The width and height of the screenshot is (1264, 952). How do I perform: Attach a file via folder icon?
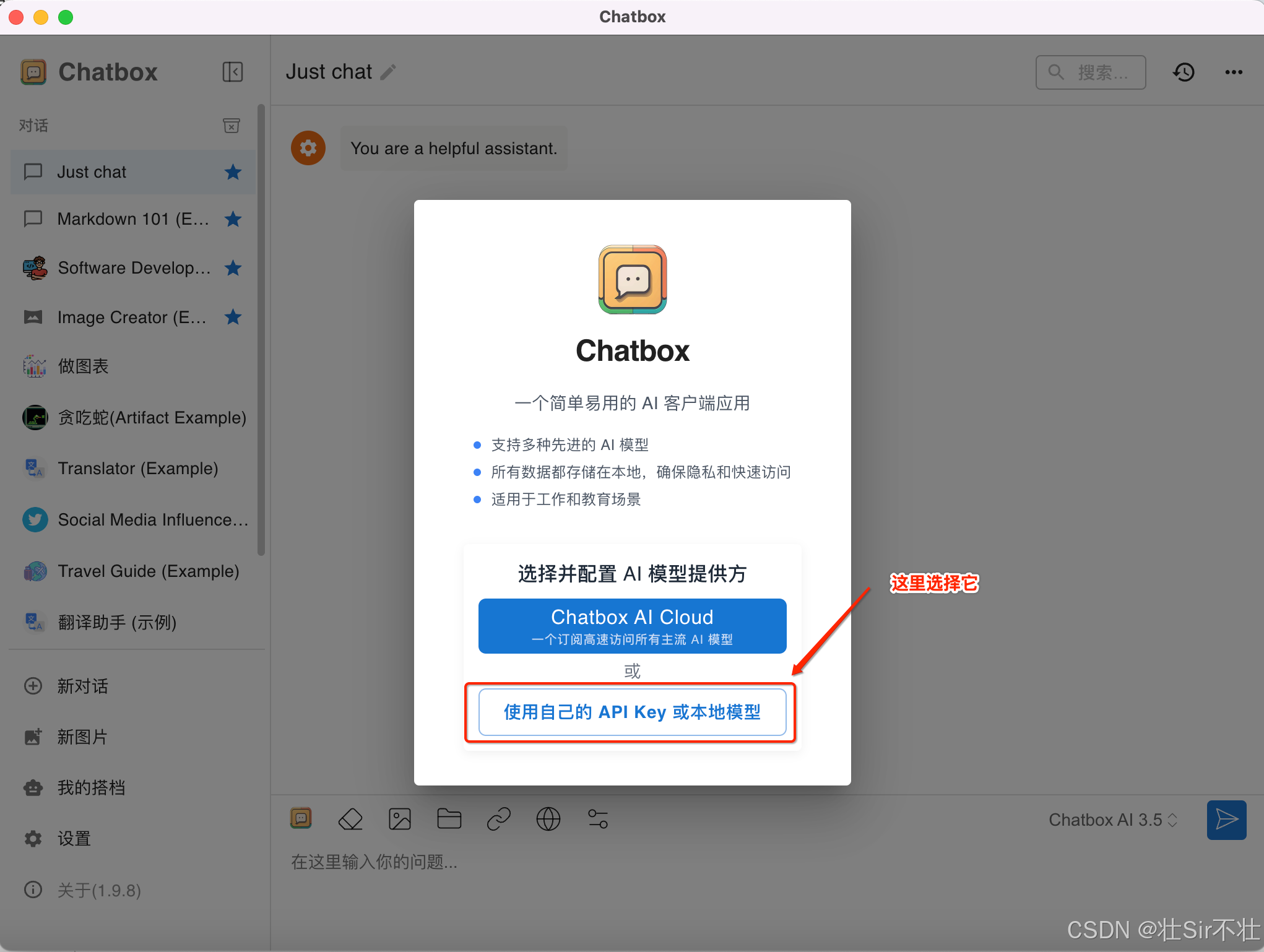(x=449, y=819)
